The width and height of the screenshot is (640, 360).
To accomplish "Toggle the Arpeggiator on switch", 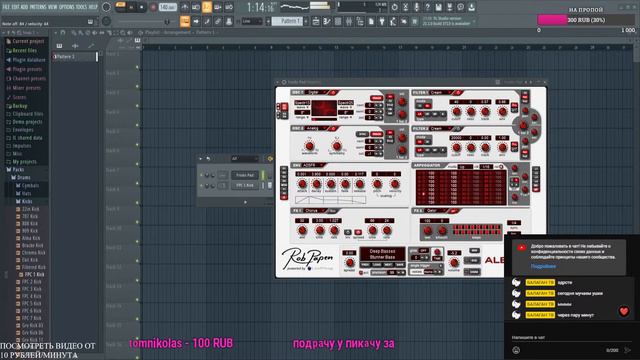I will (501, 167).
